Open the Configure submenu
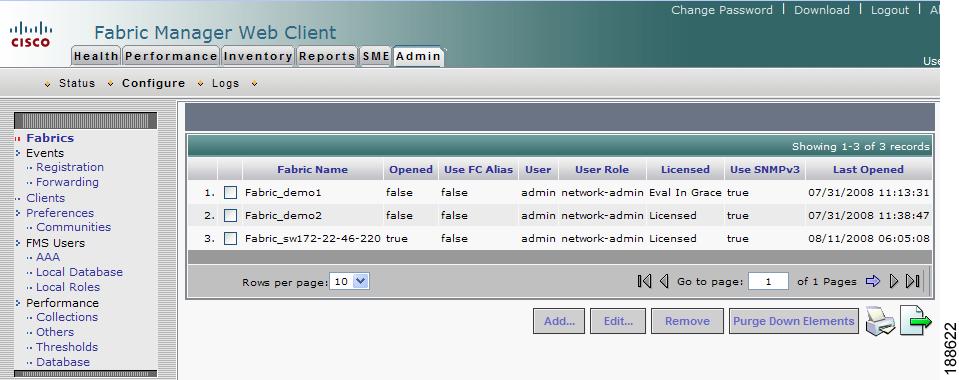Viewport: 959px width, 380px height. 154,83
